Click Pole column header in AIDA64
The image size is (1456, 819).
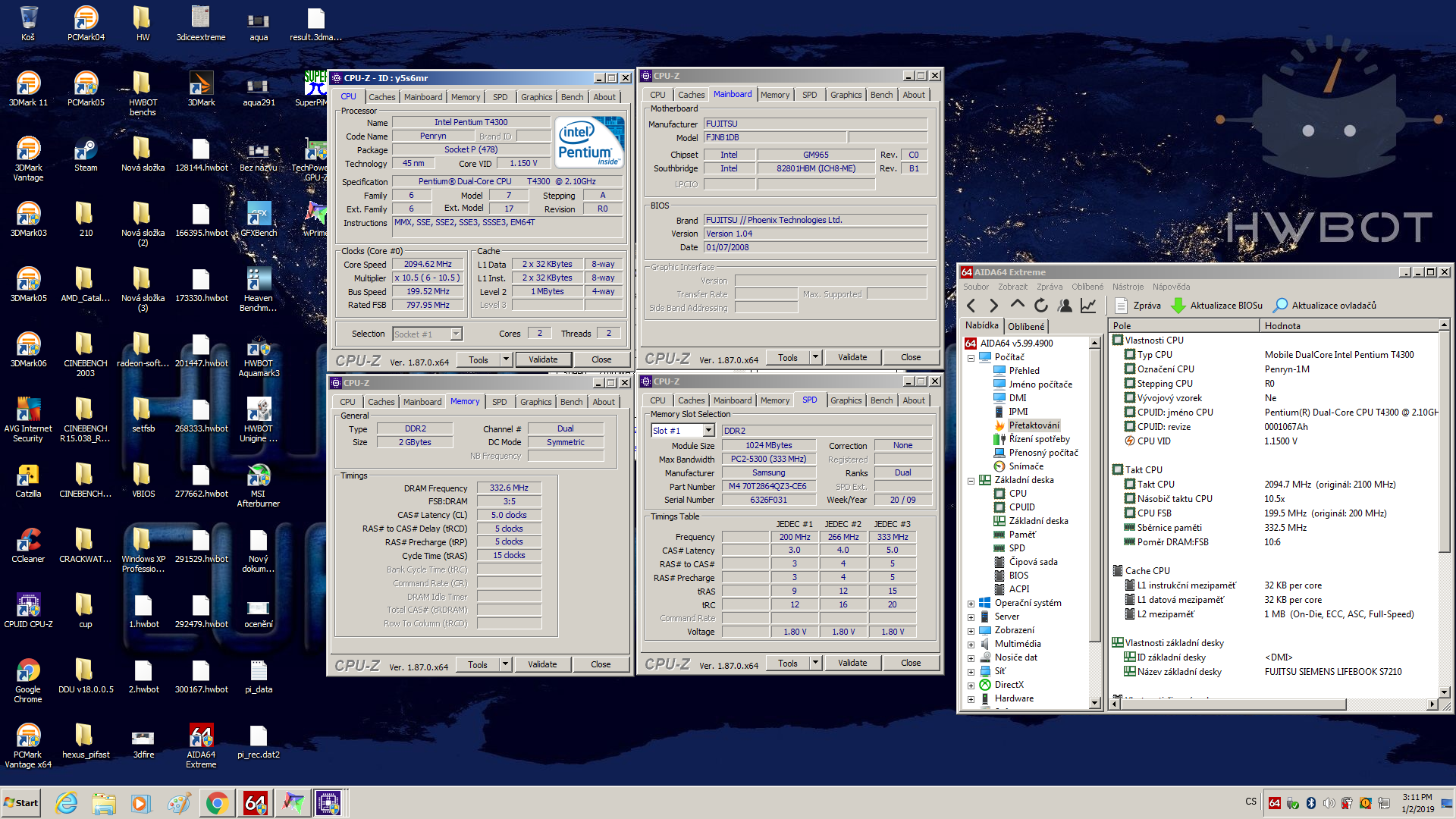1184,326
